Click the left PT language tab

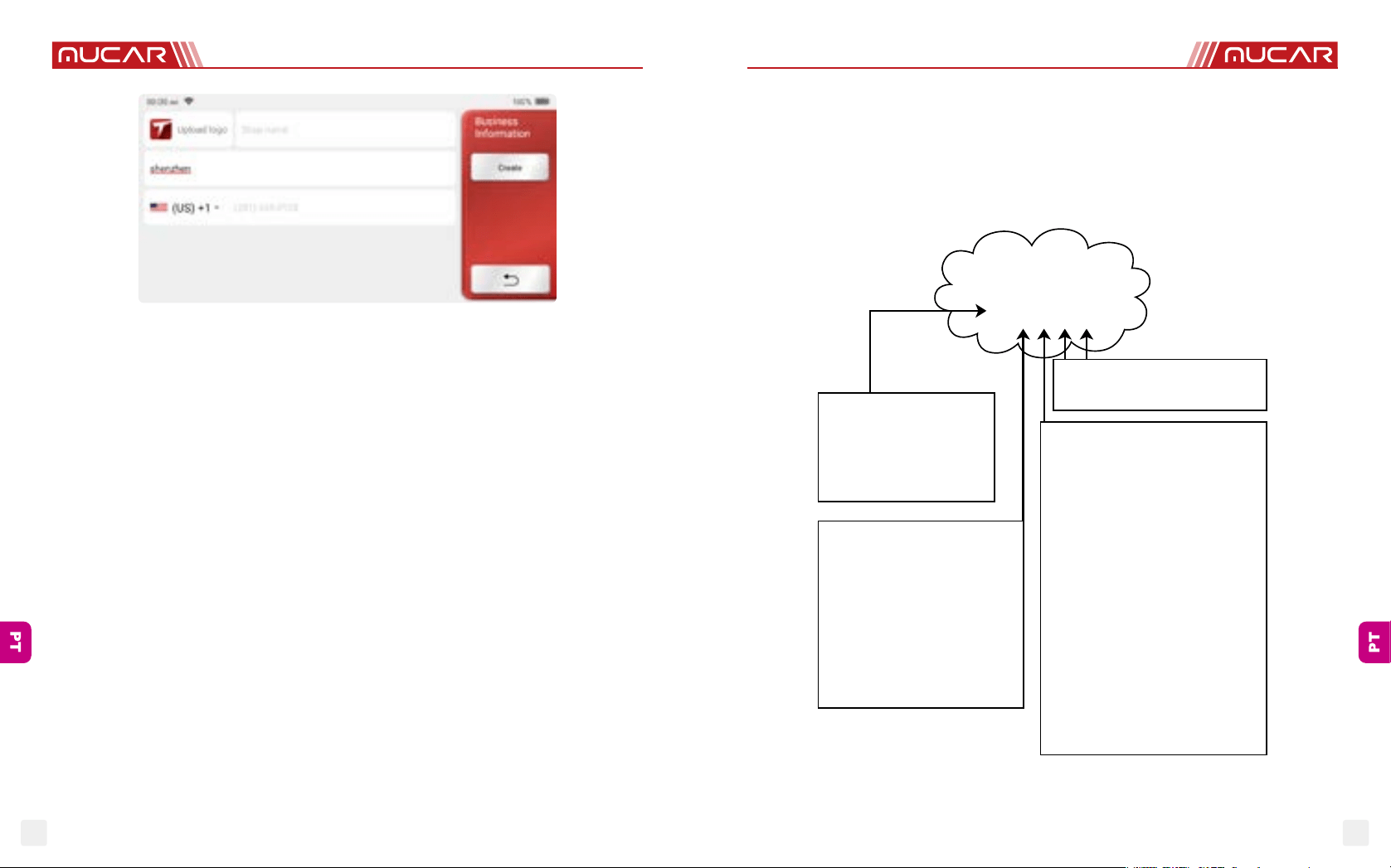coord(16,642)
